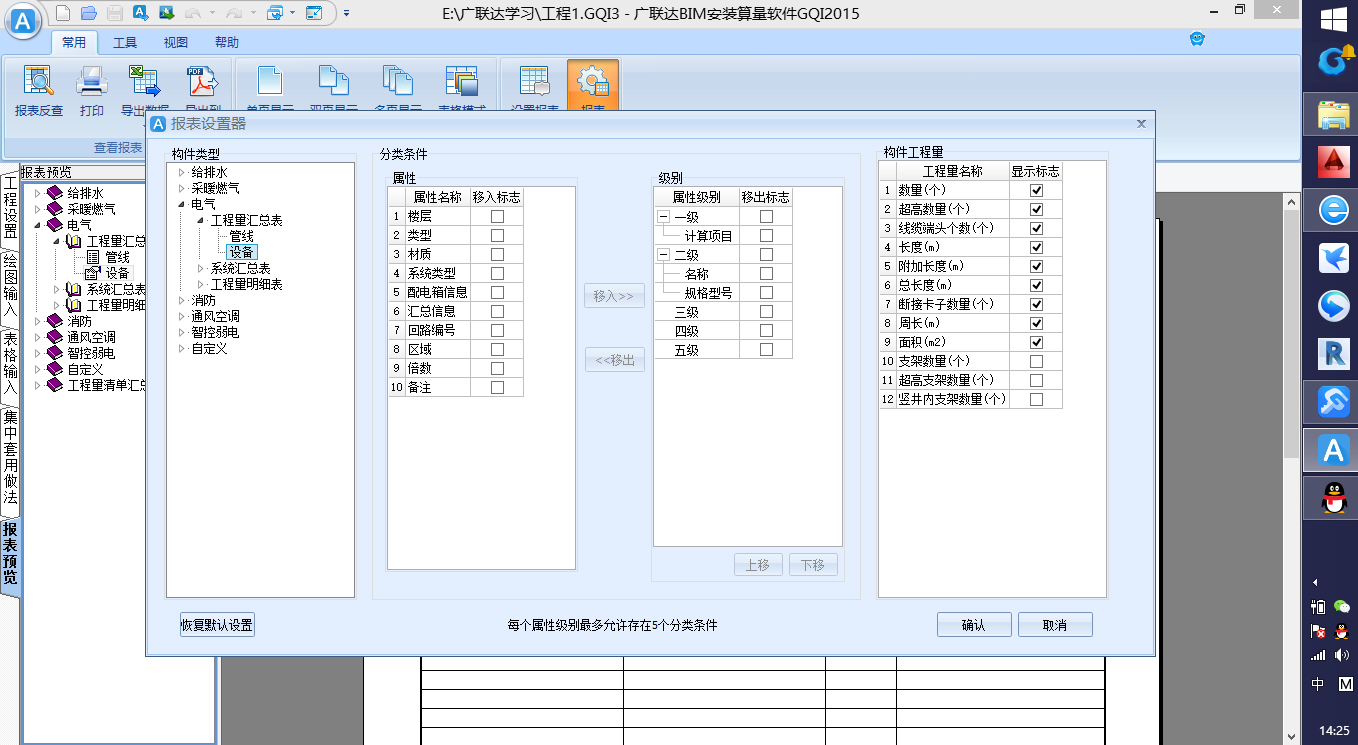Switch to single page display
The image size is (1358, 745).
pyautogui.click(x=270, y=90)
